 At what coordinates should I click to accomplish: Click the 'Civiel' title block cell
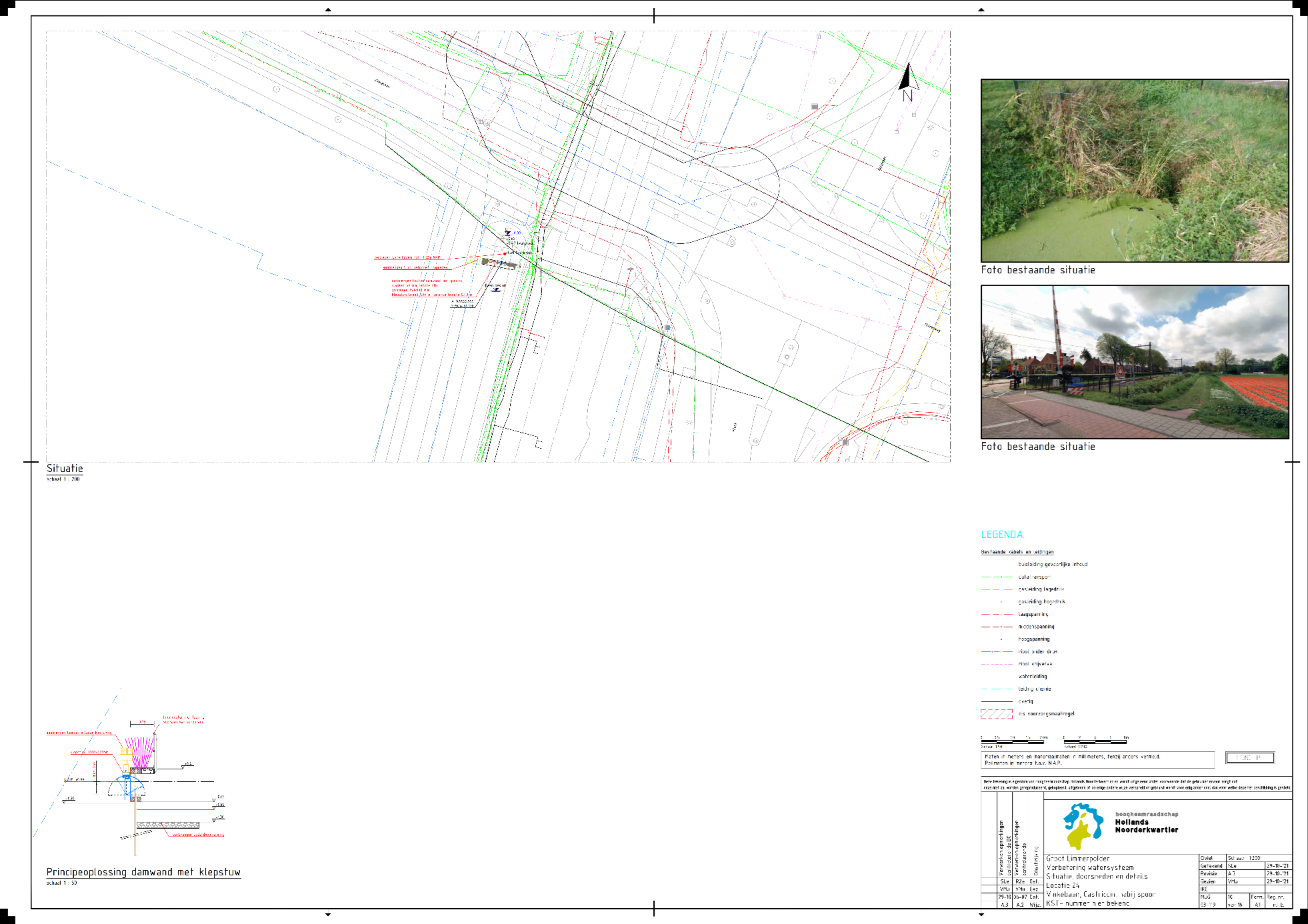1211,859
